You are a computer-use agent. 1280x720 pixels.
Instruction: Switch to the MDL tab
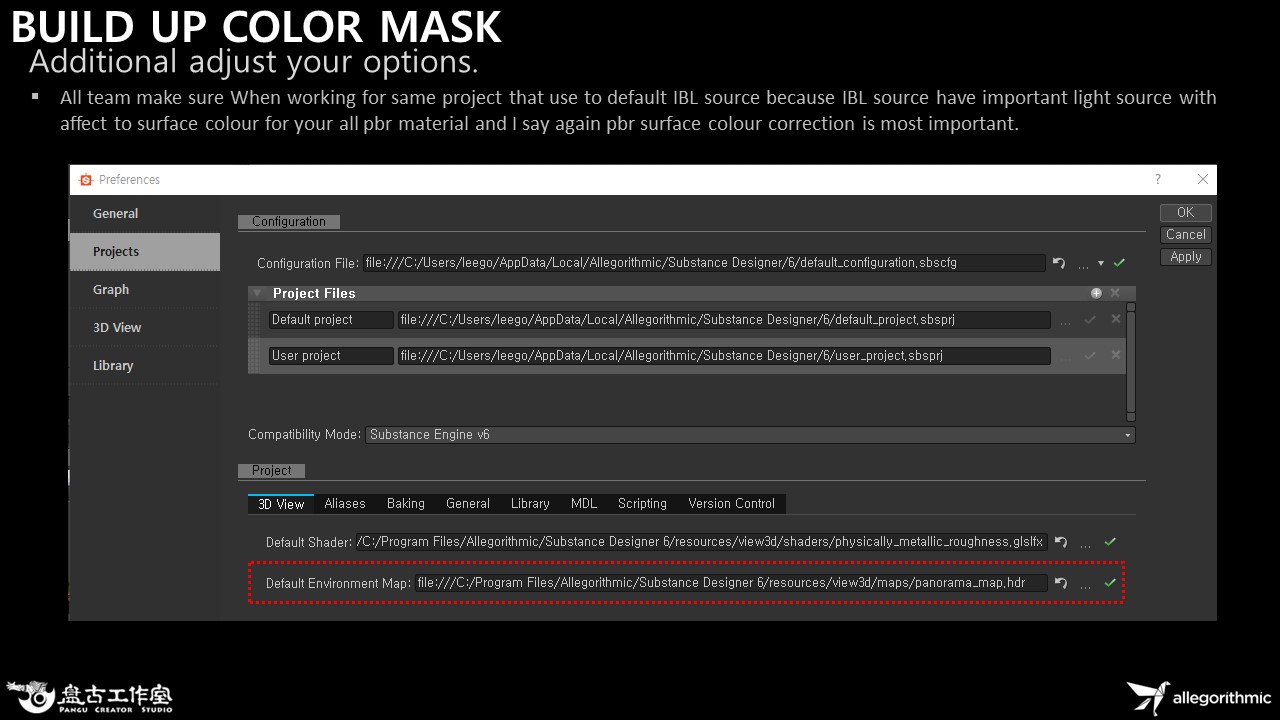(584, 504)
